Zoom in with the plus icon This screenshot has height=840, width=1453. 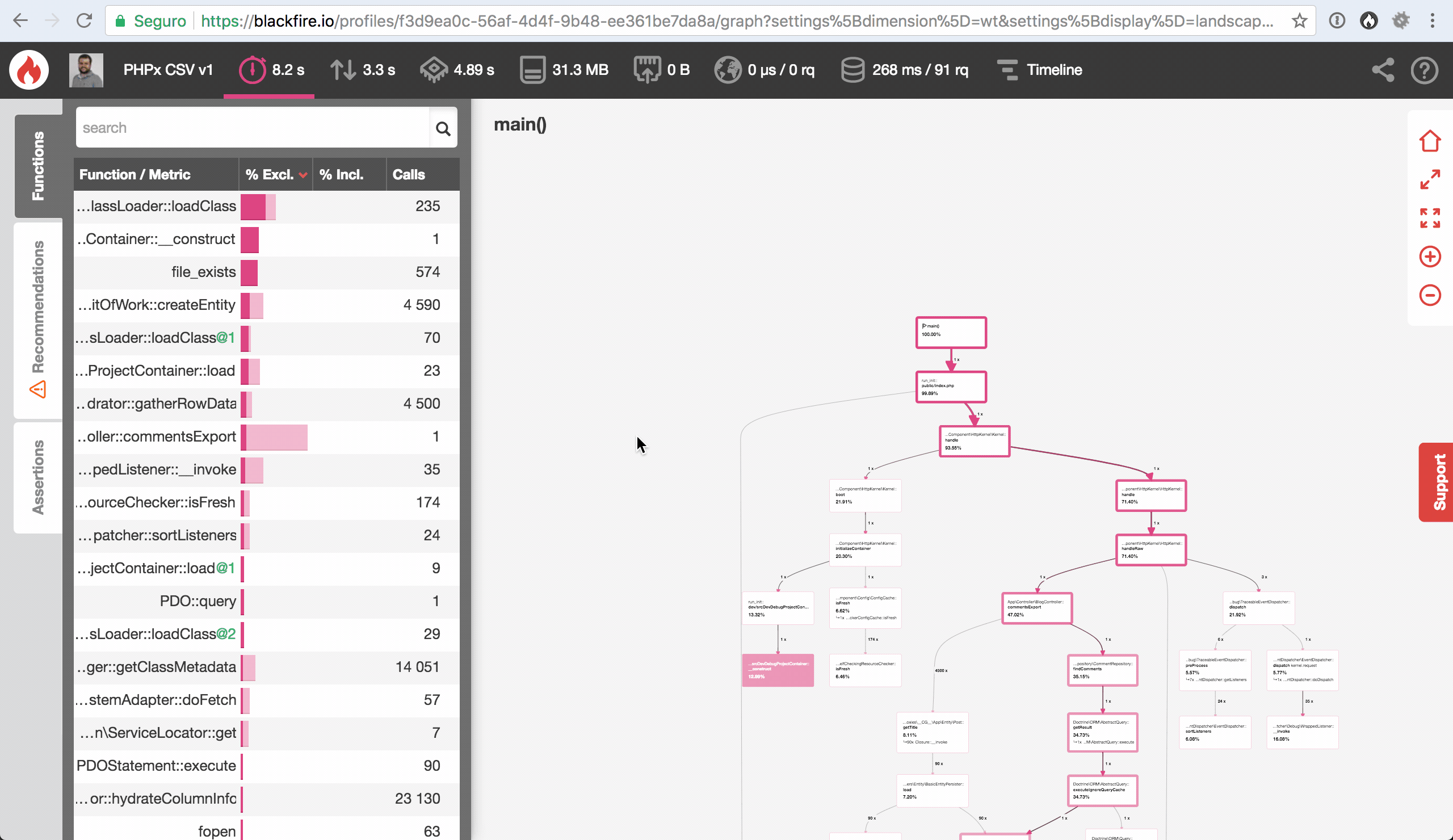pos(1429,257)
